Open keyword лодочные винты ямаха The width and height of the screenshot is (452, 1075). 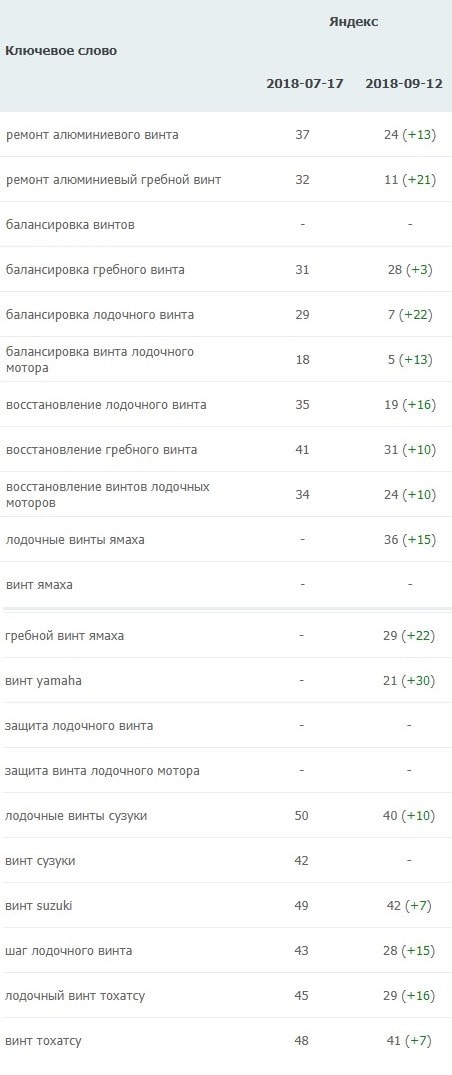coord(75,540)
